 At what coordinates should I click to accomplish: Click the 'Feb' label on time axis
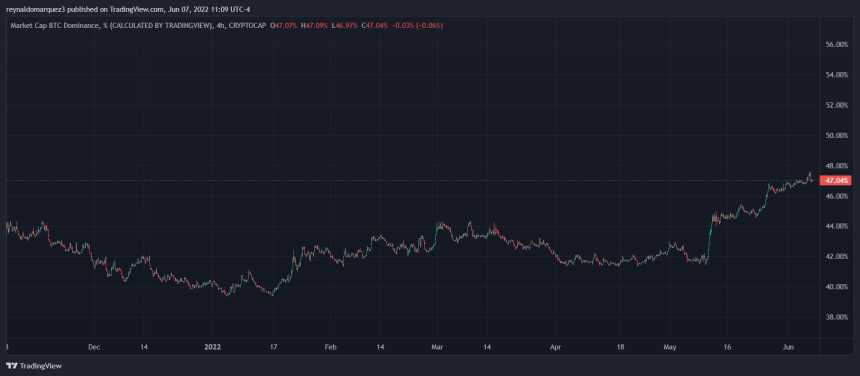(330, 347)
